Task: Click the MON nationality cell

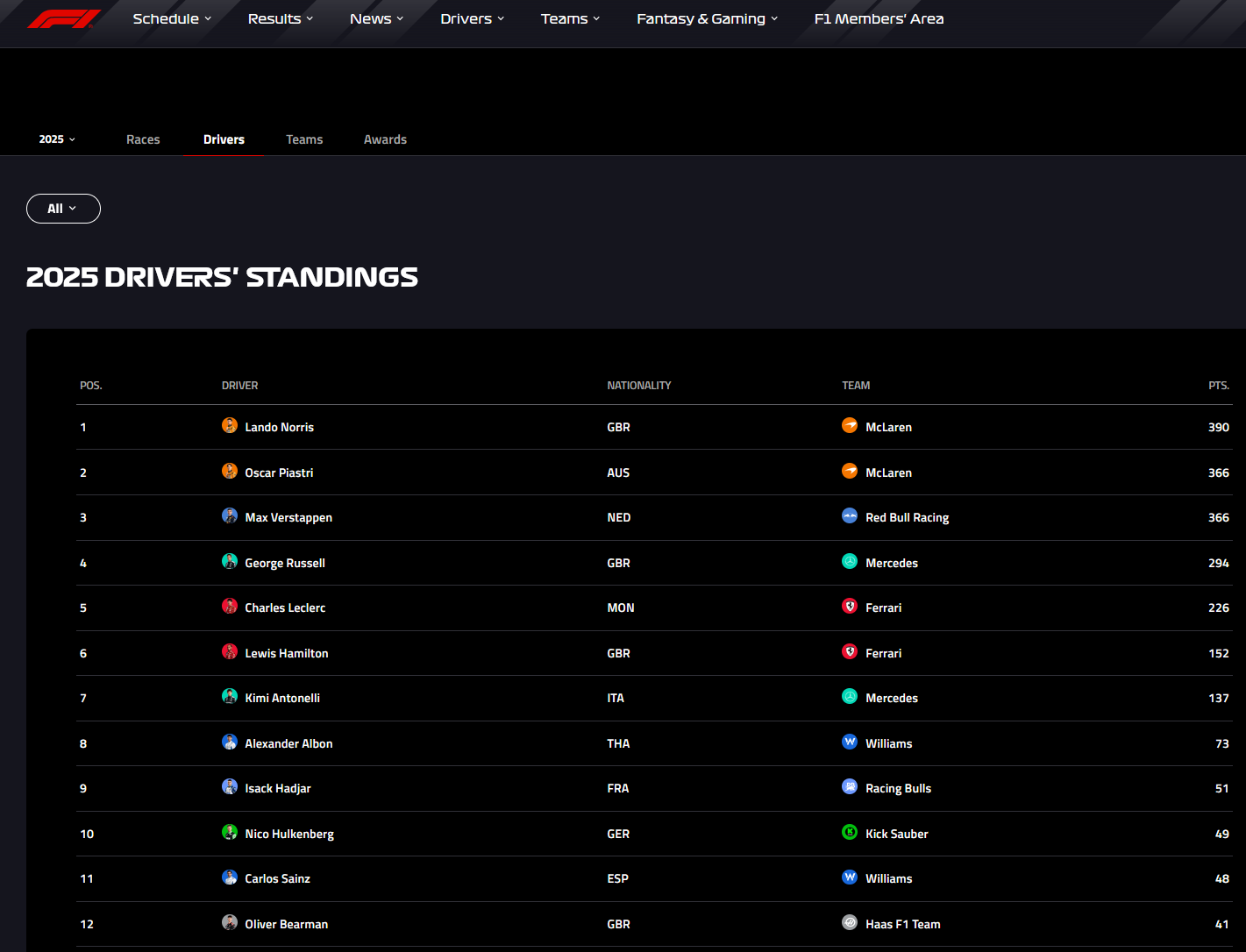Action: point(621,607)
